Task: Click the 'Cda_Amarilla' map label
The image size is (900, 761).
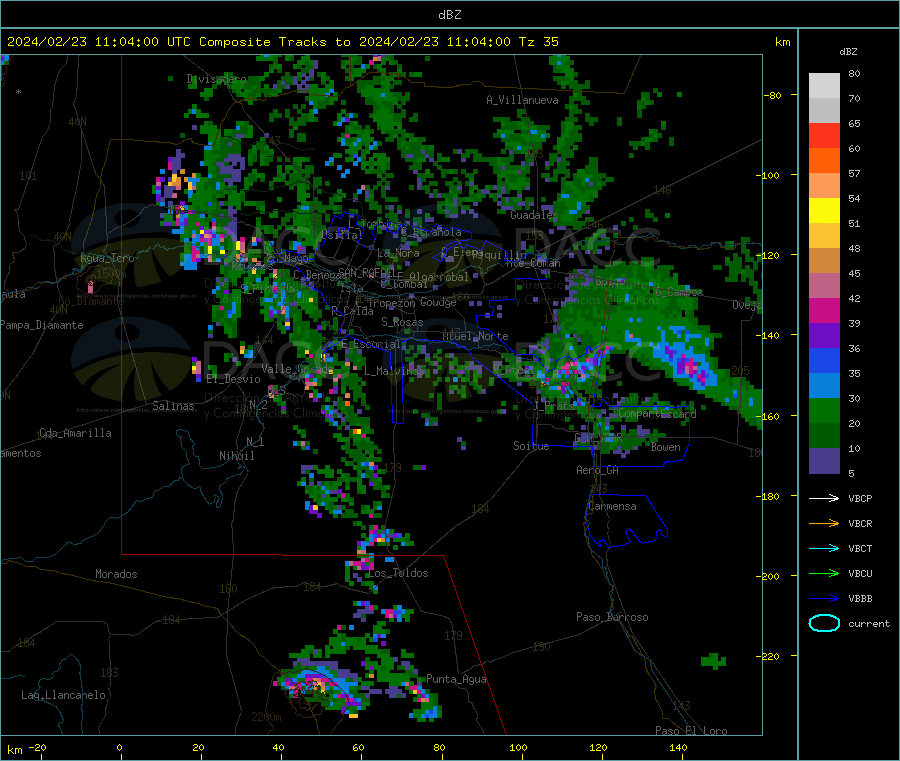Action: (75, 433)
